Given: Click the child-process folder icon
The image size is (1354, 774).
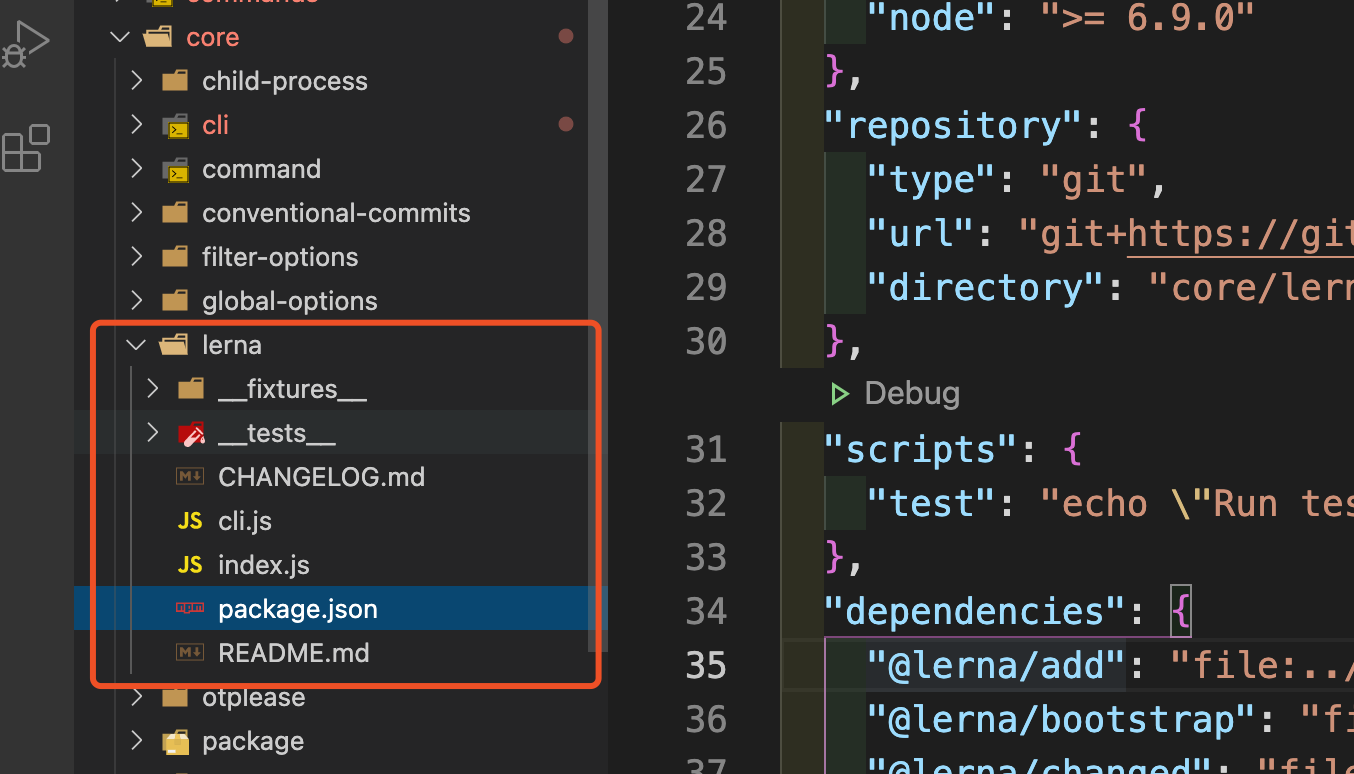Looking at the screenshot, I should click(175, 81).
